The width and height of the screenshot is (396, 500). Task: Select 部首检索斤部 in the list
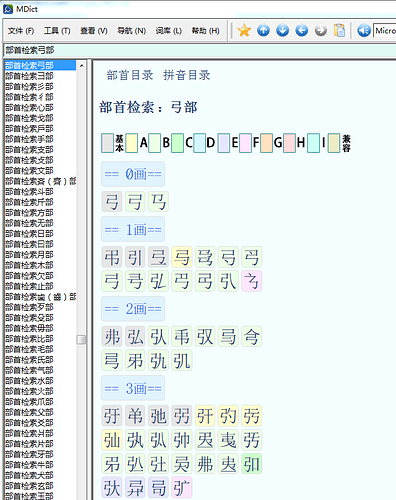coord(40,202)
